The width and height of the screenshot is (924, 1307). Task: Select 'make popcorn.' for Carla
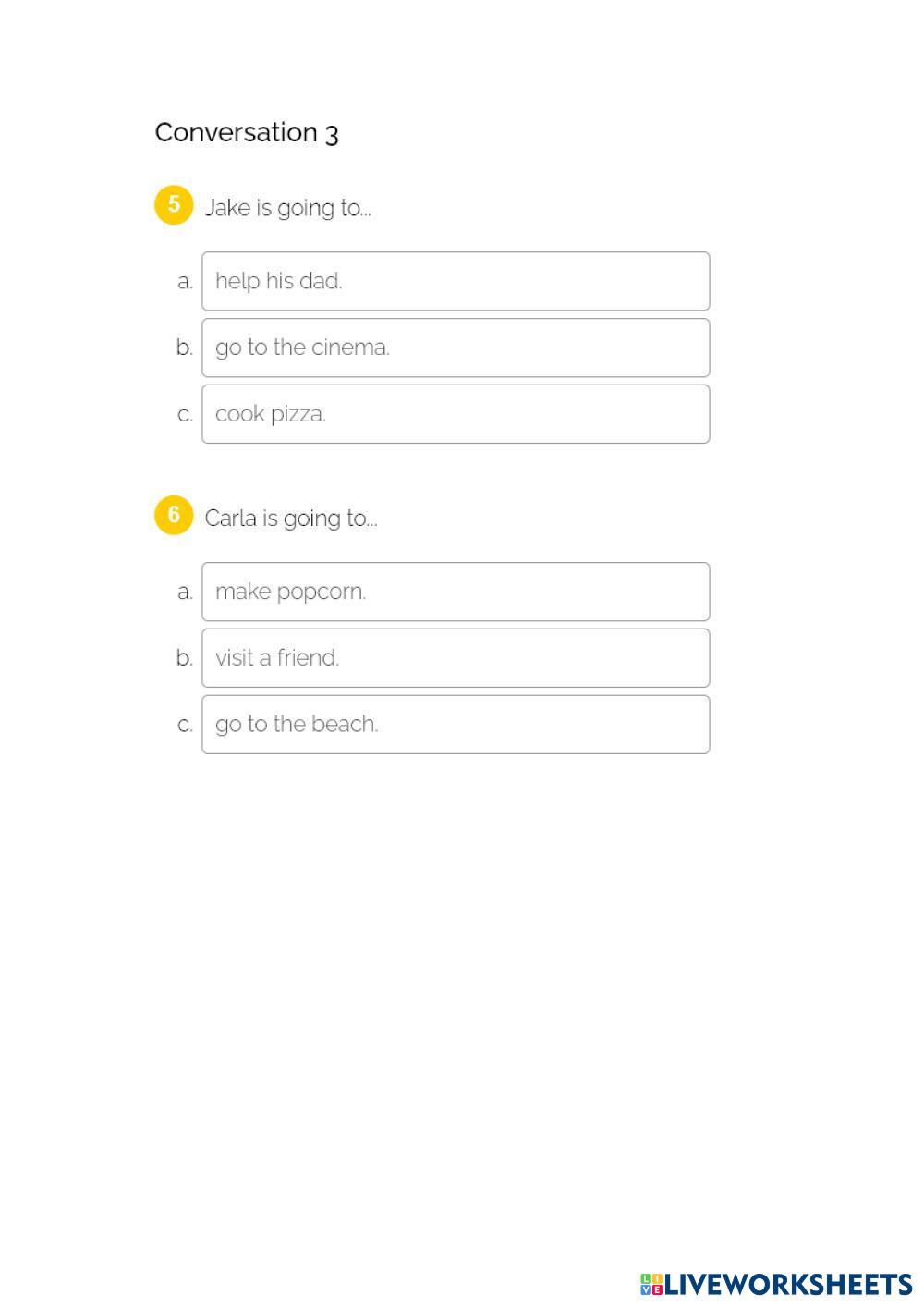(456, 592)
